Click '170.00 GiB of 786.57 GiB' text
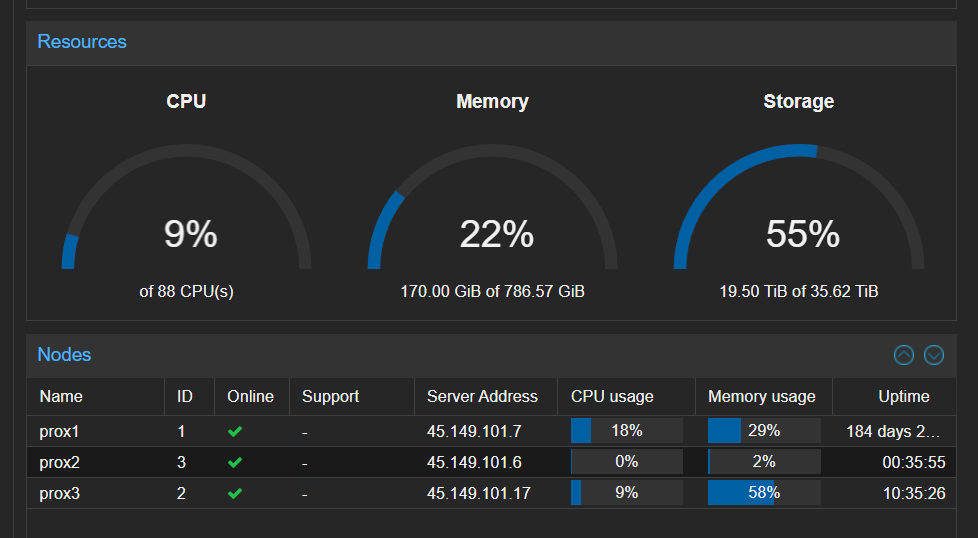Viewport: 978px width, 538px height. pyautogui.click(x=492, y=292)
